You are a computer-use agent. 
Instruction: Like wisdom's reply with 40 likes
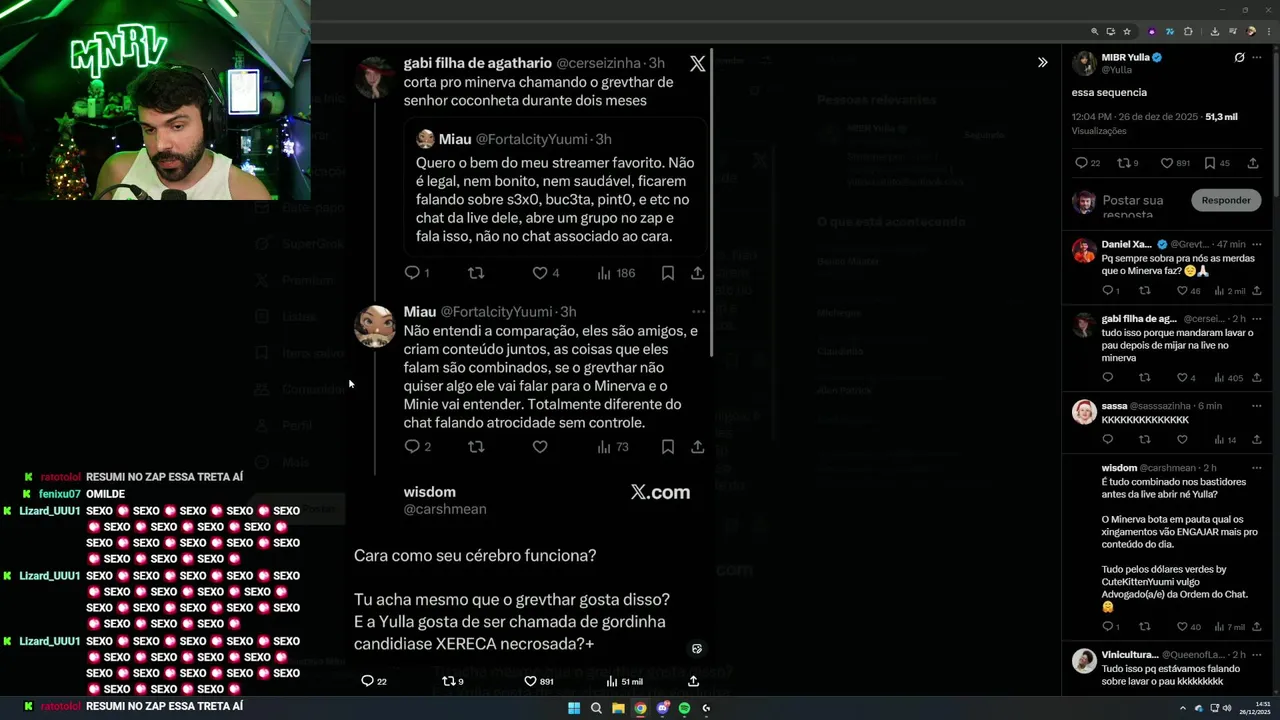click(x=1188, y=627)
